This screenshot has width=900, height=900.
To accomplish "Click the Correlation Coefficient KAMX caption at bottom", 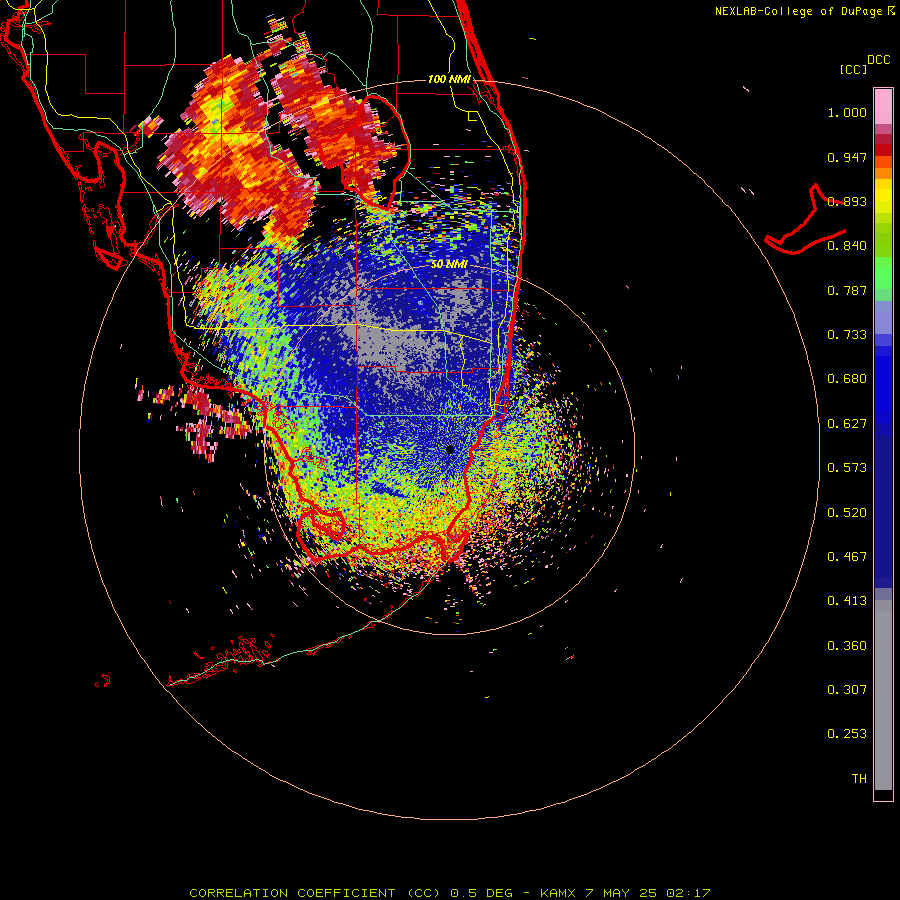I will tap(450, 893).
